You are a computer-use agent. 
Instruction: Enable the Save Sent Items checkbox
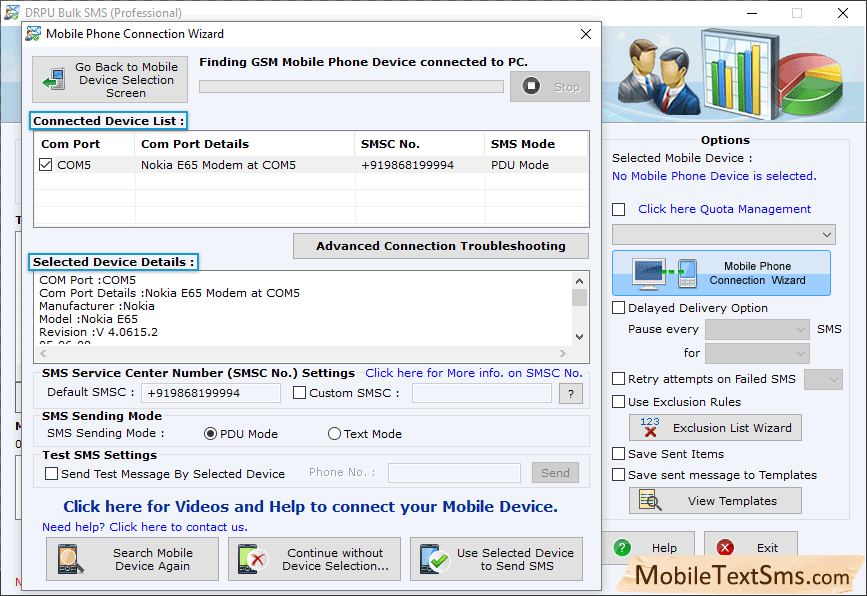[619, 454]
